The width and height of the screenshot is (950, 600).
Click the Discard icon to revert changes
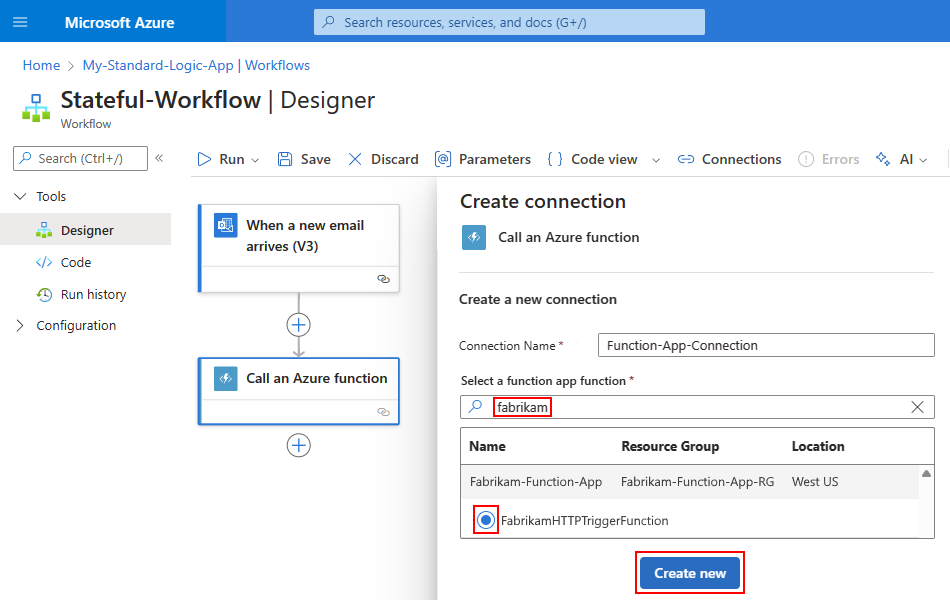356,159
